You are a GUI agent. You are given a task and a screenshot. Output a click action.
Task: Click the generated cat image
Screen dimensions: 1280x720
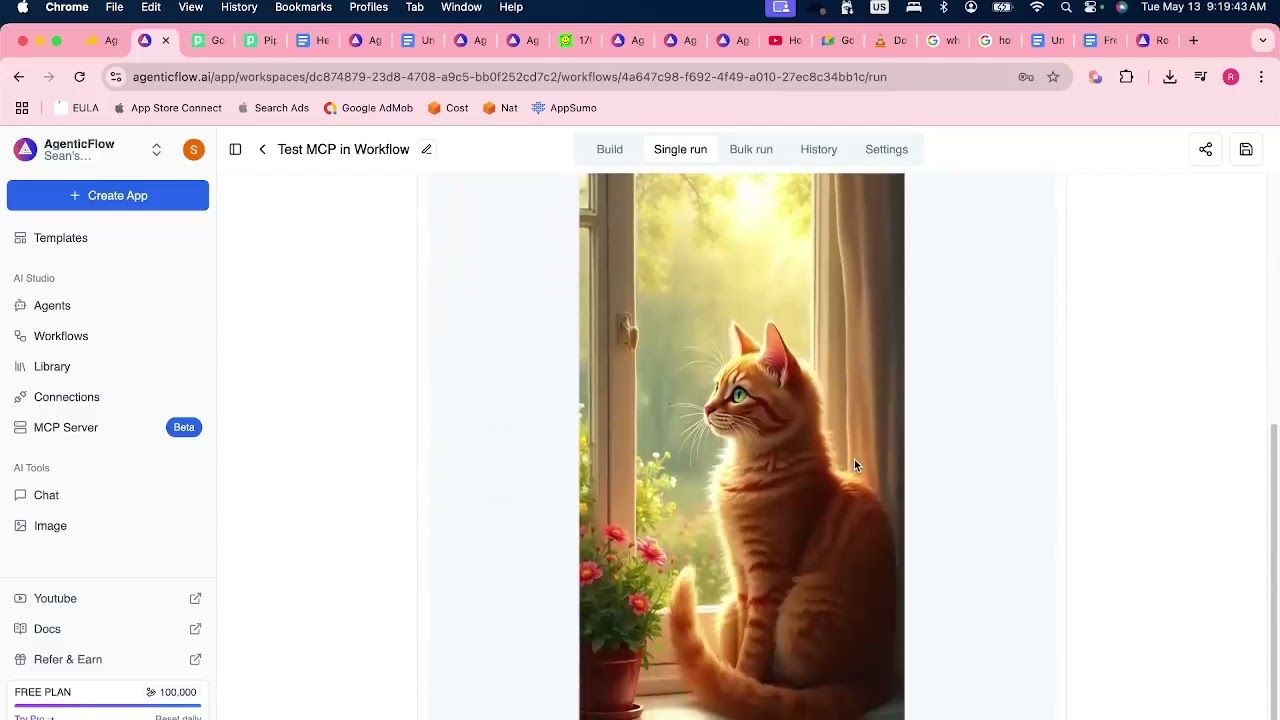[x=742, y=446]
